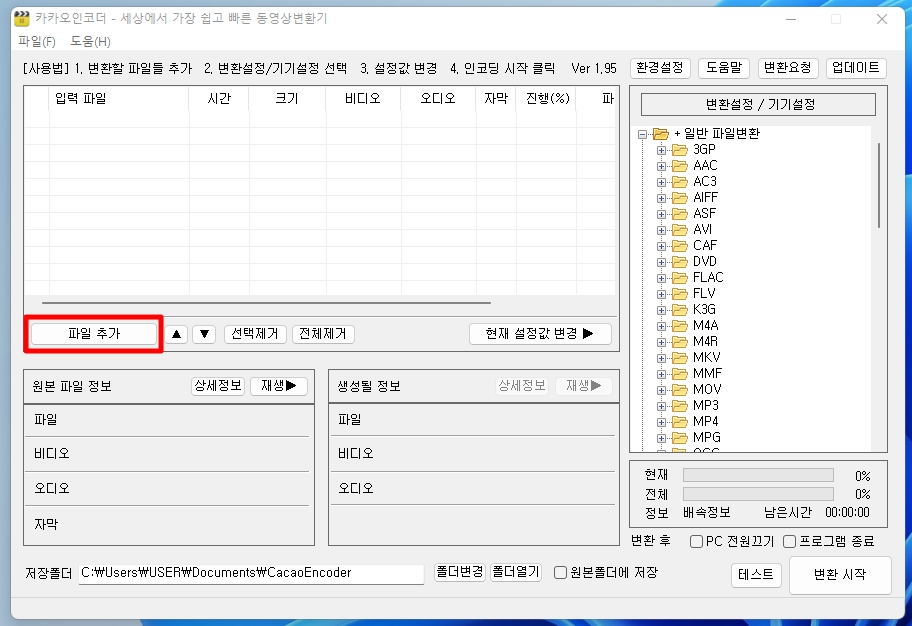912x626 pixels.
Task: Expand the ASF folder node
Action: tap(661, 214)
